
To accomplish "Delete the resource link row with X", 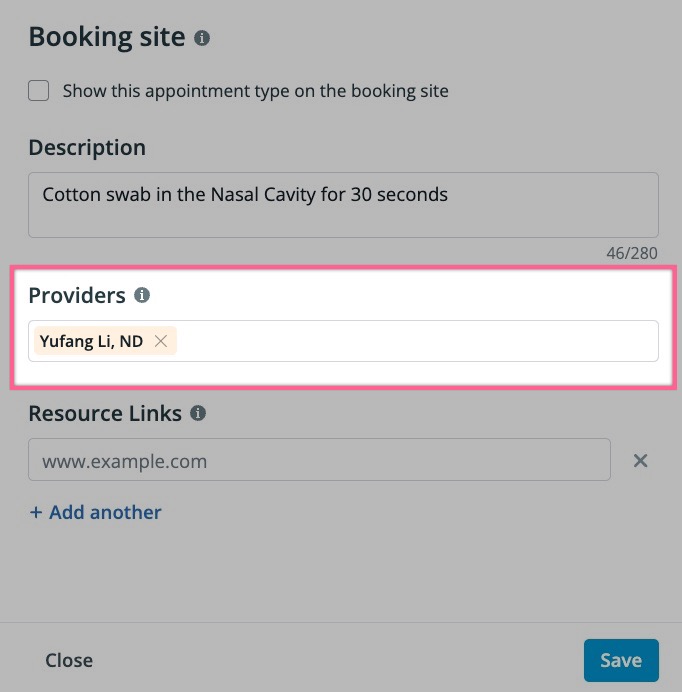I will point(641,461).
